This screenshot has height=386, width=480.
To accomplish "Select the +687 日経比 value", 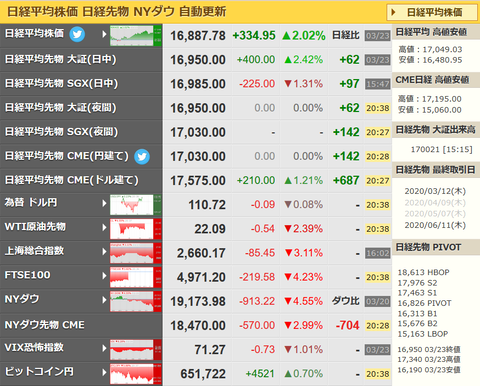I will tap(346, 180).
